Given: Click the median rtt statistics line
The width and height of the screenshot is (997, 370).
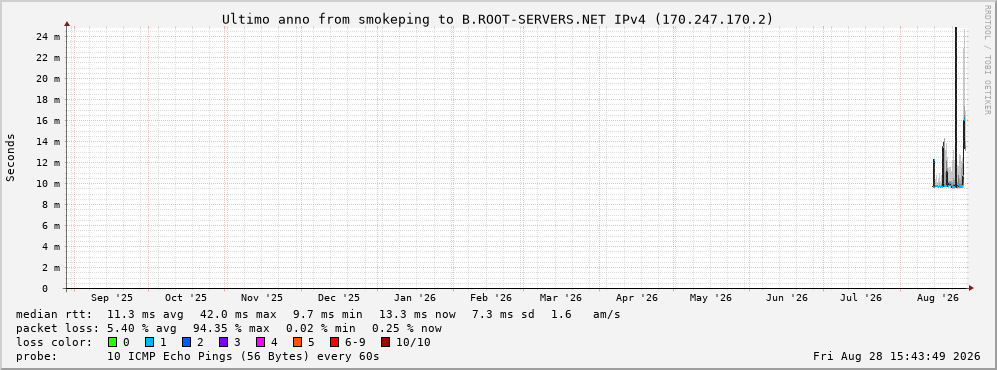Looking at the screenshot, I should [x=318, y=314].
